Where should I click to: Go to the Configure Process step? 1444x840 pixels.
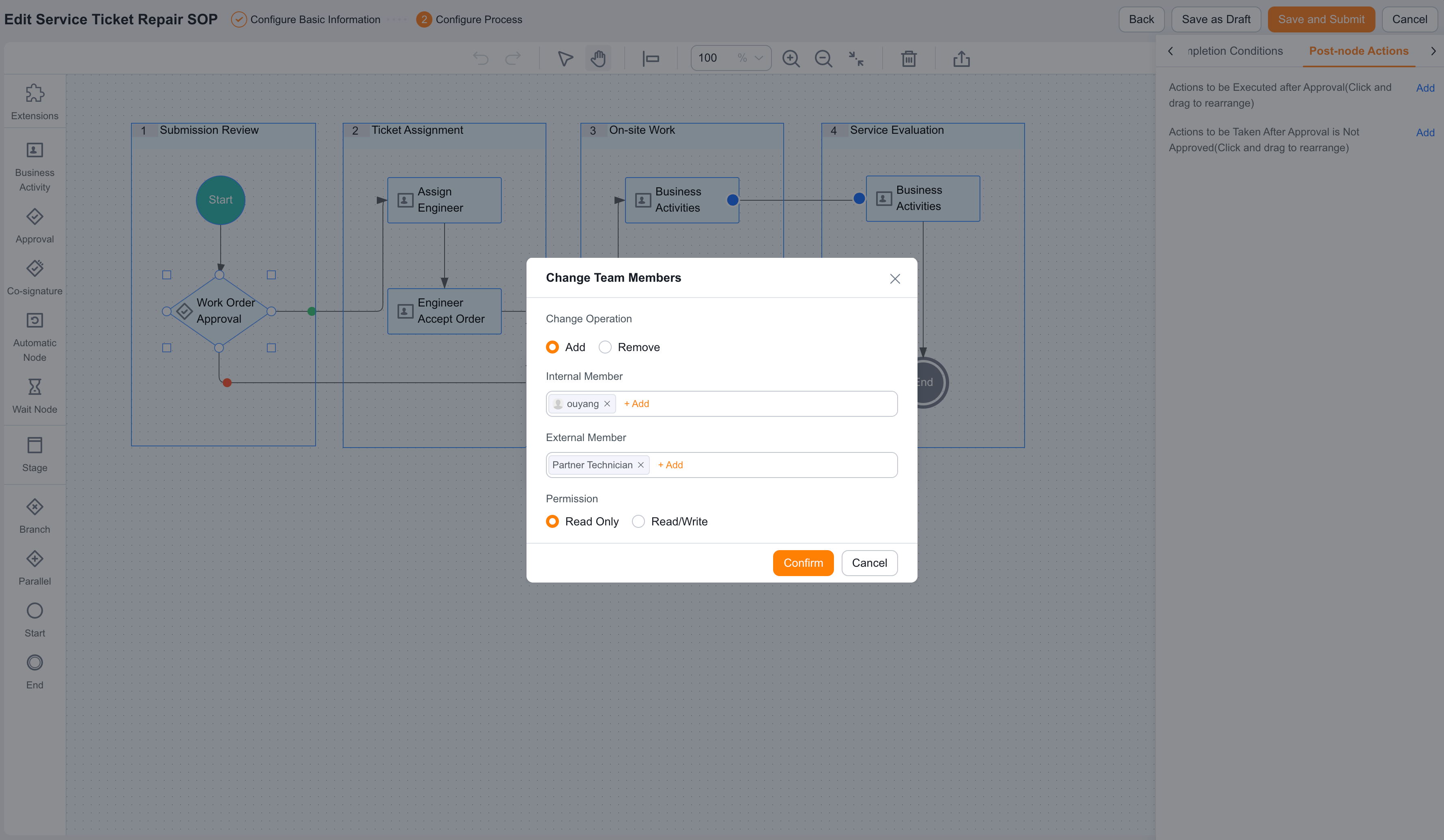click(x=469, y=19)
